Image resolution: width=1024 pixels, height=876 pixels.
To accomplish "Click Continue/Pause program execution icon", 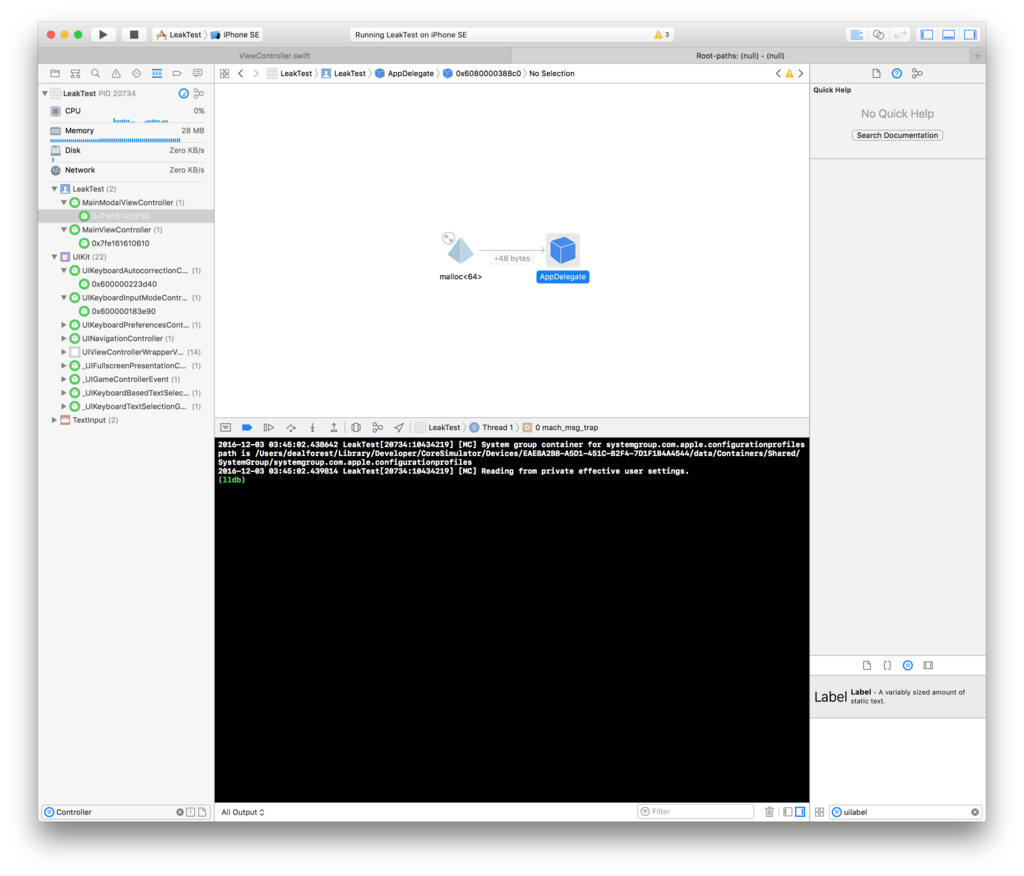I will pyautogui.click(x=268, y=427).
